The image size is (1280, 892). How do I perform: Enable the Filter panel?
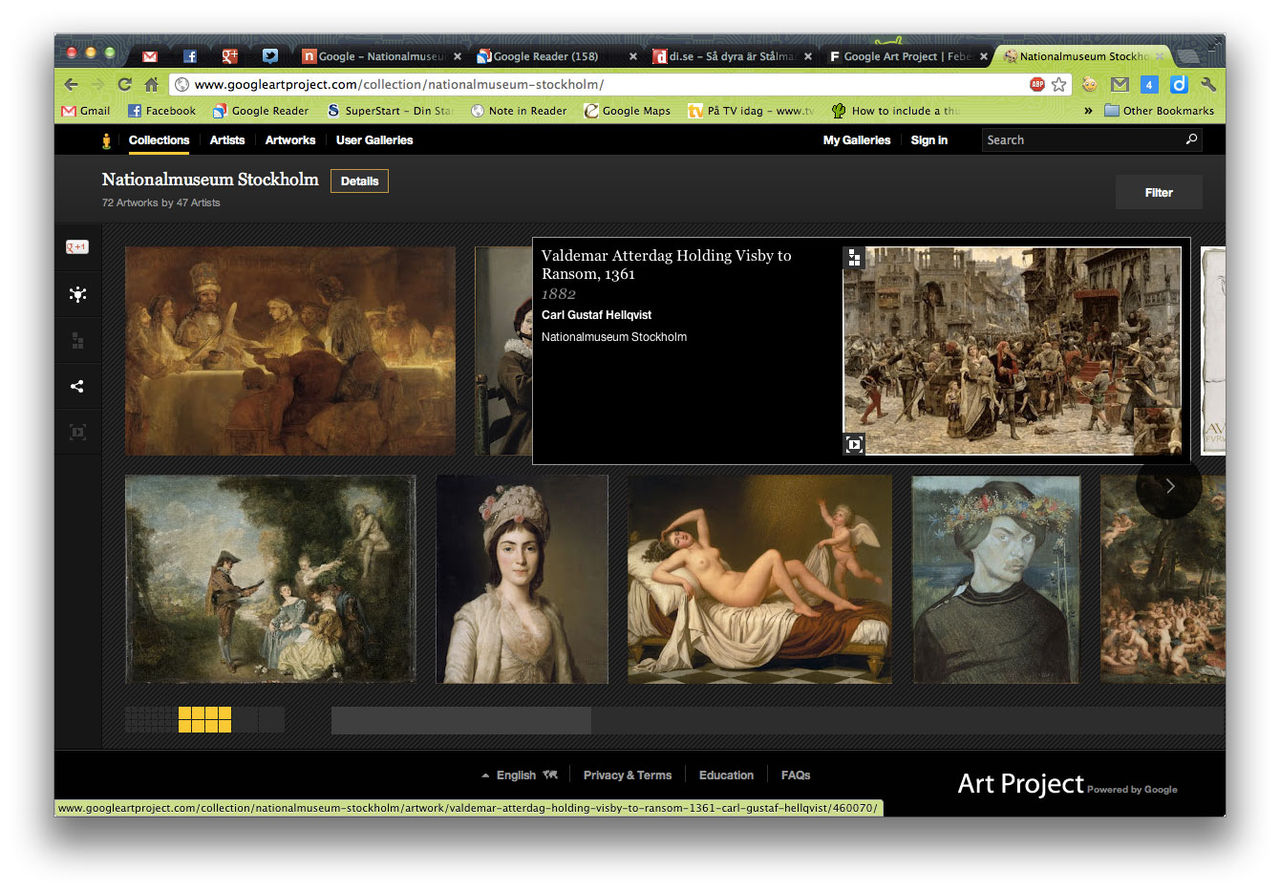(1158, 192)
